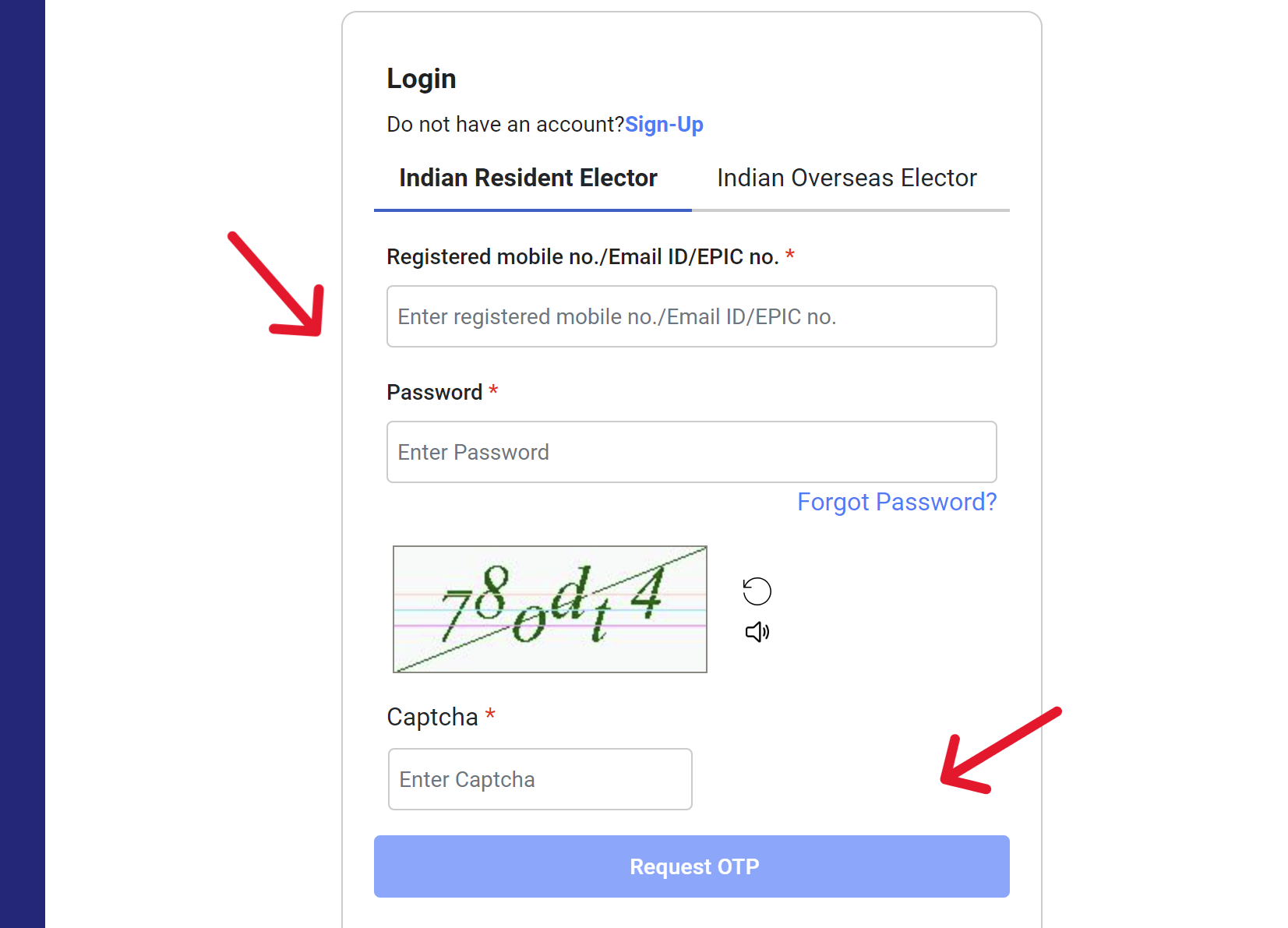Viewport: 1288px width, 928px height.
Task: Click the Login heading
Action: 421,78
